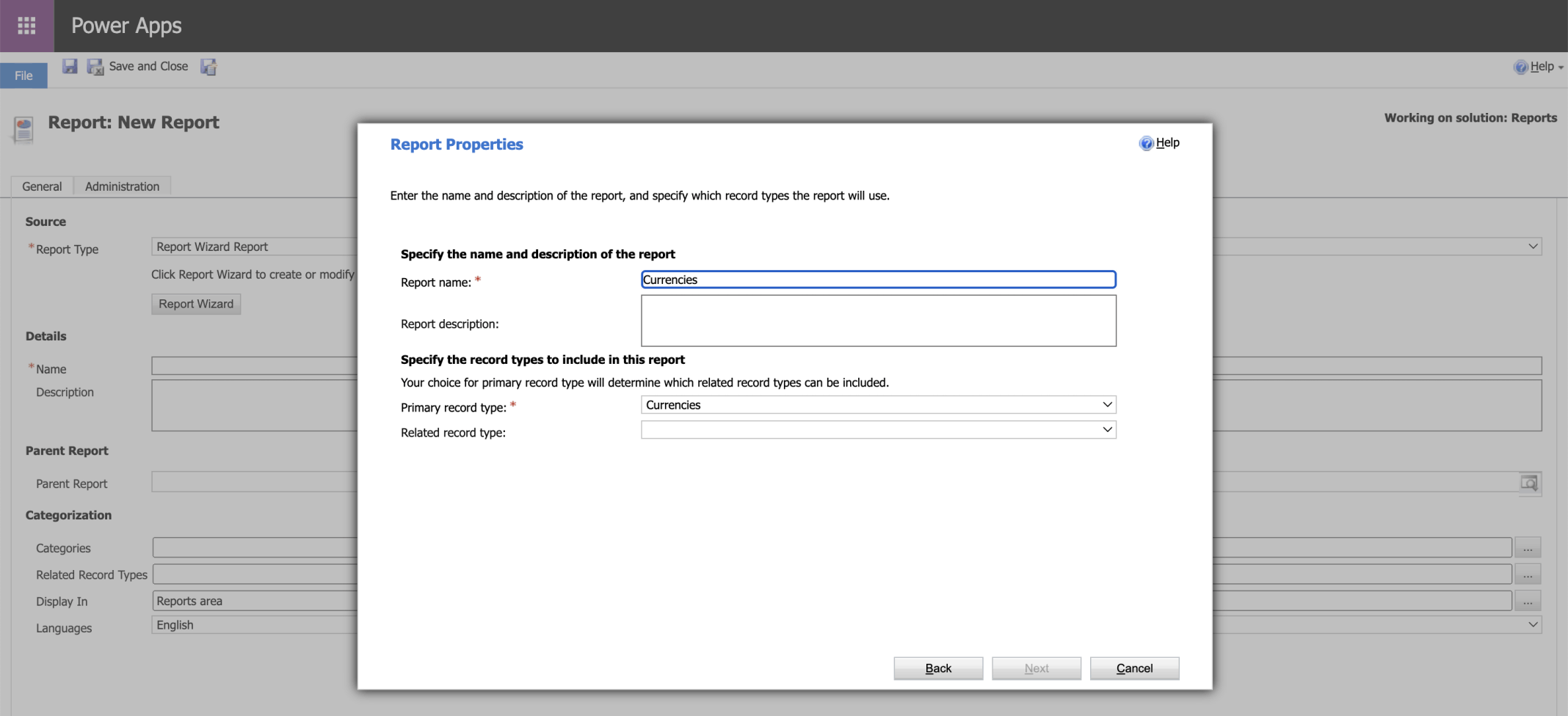Open the Languages dropdown
The image size is (1568, 716).
[1533, 625]
